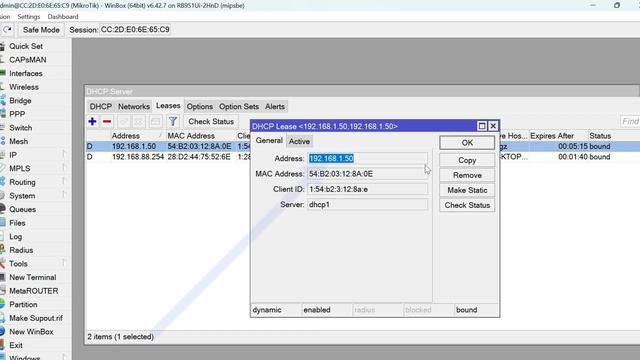This screenshot has height=360, width=640.
Task: Click Check Status in DHCP Lease dialog
Action: (x=467, y=205)
